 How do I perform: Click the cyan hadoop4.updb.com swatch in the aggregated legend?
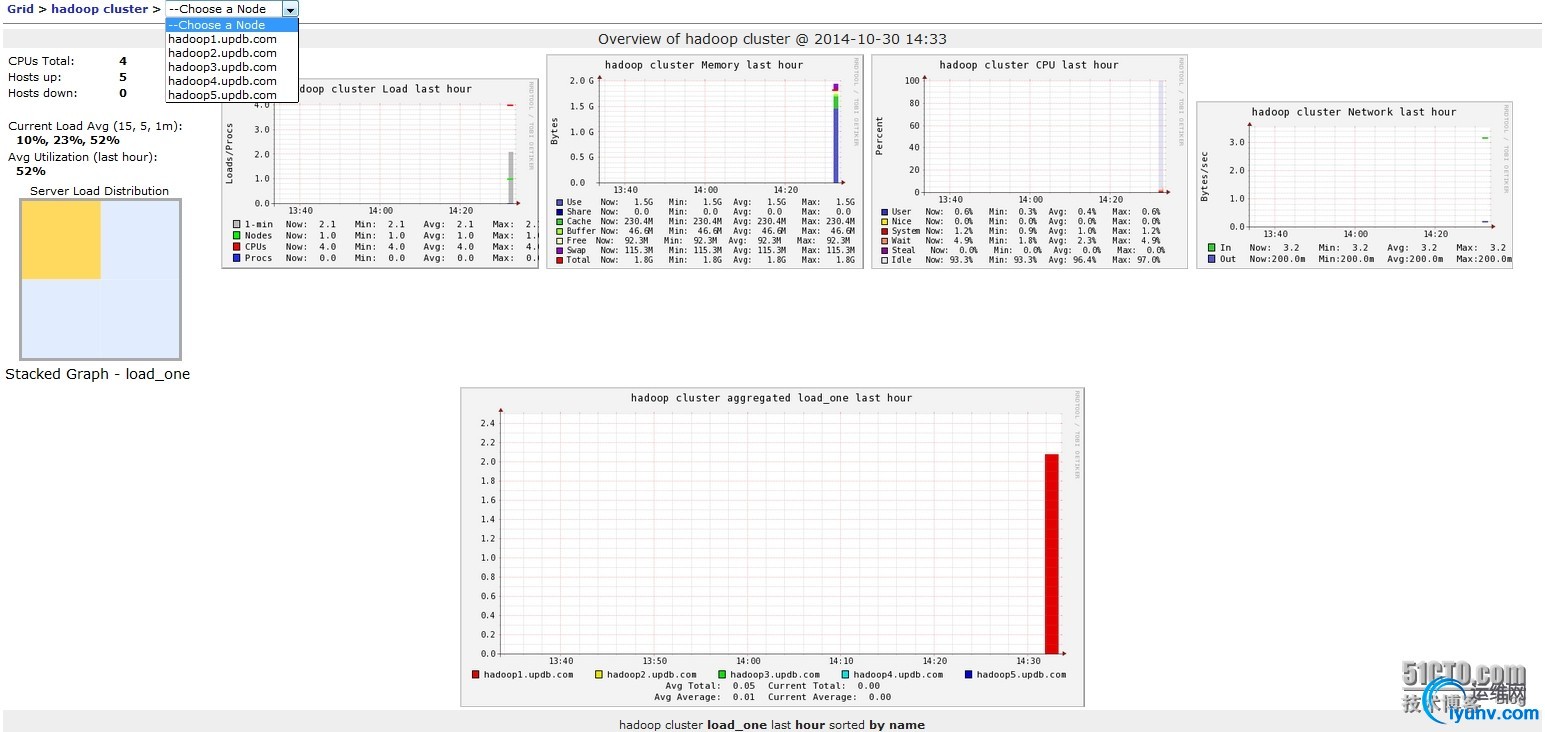tap(845, 675)
